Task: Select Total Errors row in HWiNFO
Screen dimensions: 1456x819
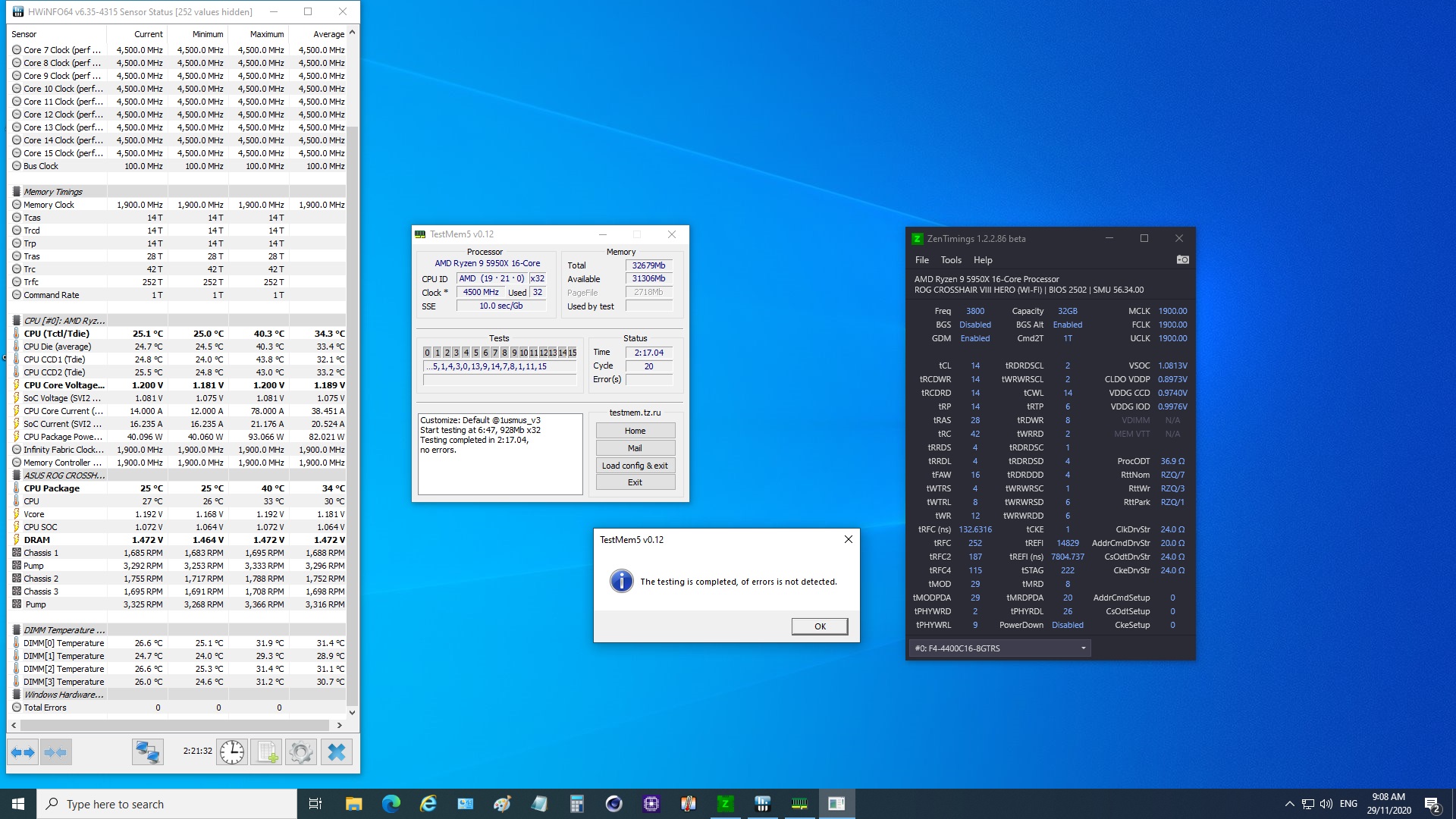Action: pos(177,708)
